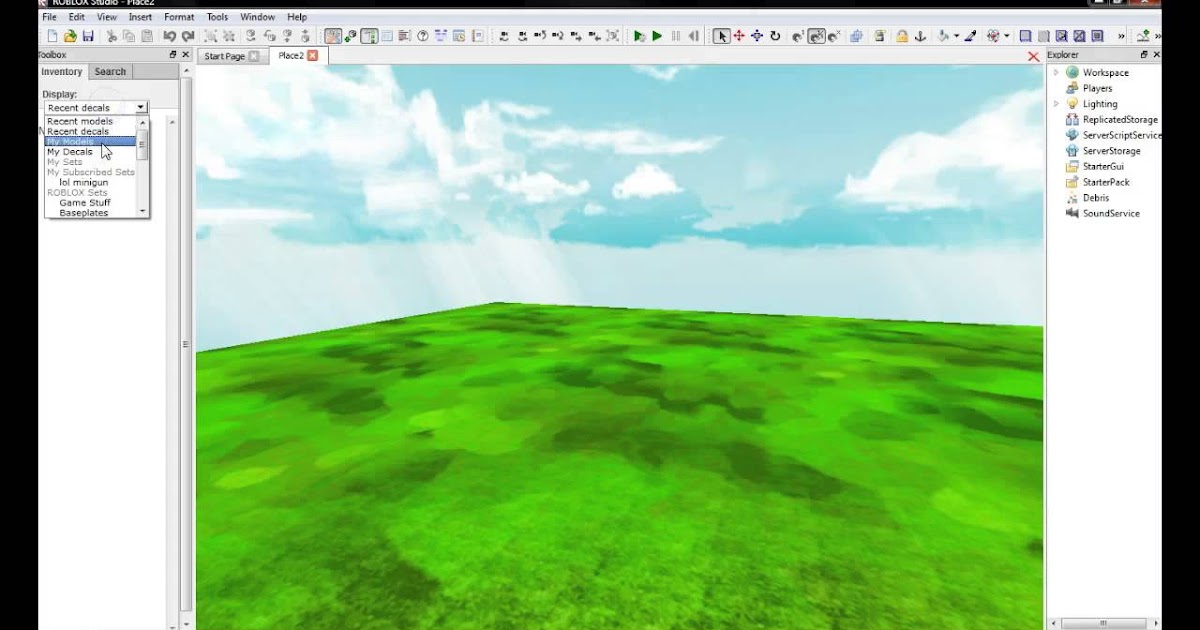
Task: Expand the Lighting tree node
Action: pos(1056,103)
